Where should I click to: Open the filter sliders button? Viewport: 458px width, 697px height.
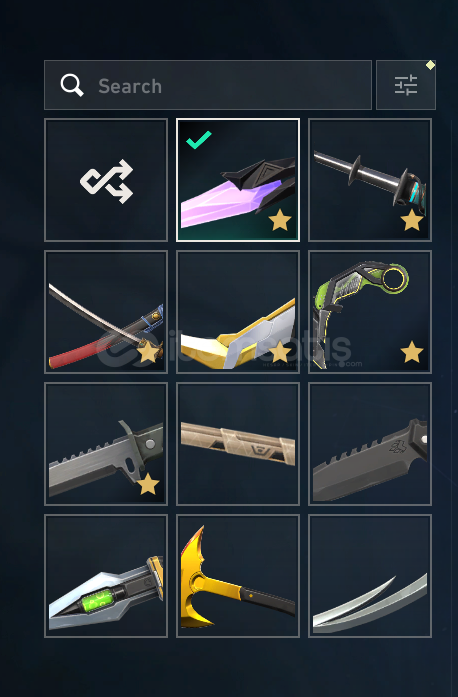click(x=406, y=85)
